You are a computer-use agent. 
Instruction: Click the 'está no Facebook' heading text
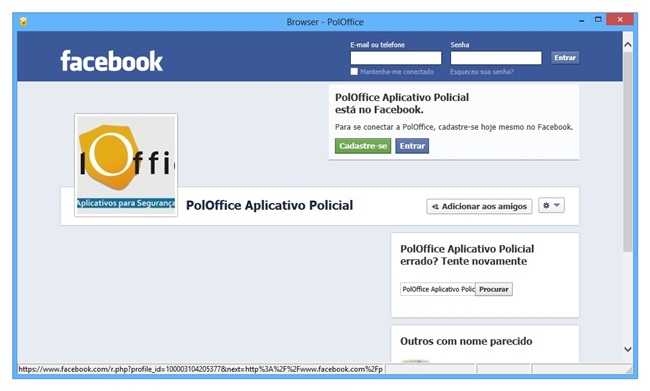(379, 110)
